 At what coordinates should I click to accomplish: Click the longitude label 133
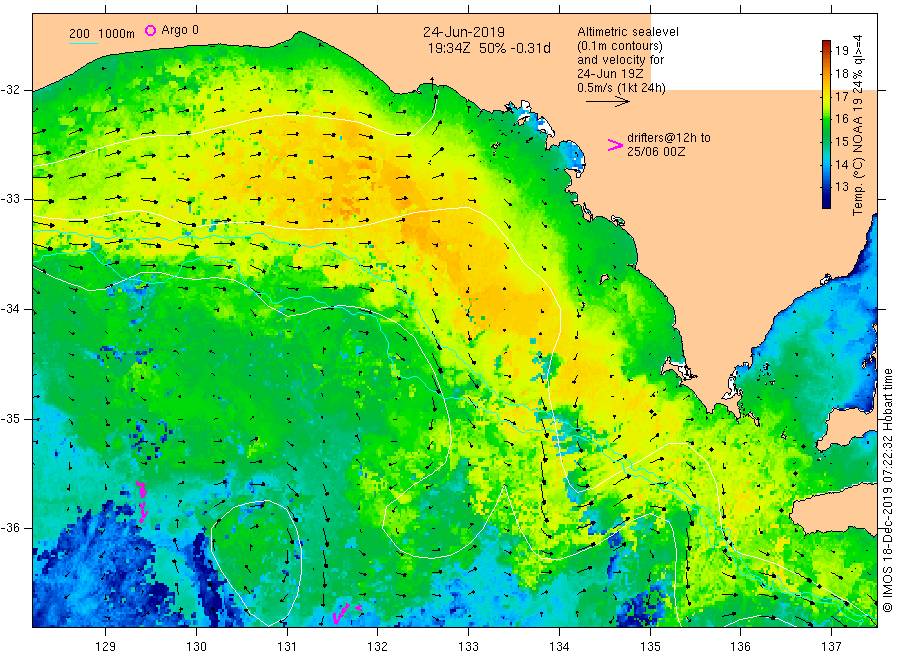tap(468, 647)
